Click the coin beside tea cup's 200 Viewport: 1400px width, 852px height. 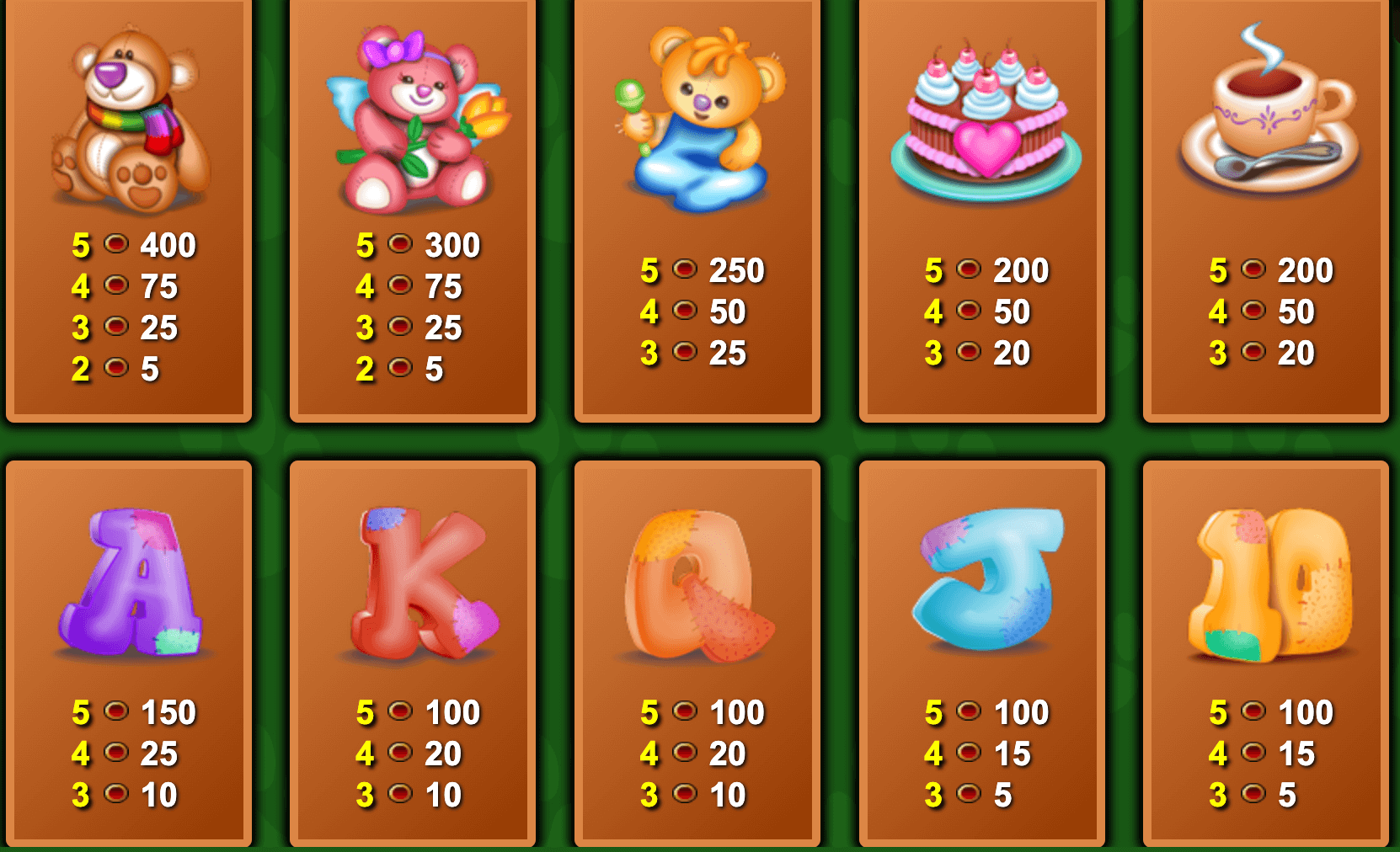pos(1253,269)
